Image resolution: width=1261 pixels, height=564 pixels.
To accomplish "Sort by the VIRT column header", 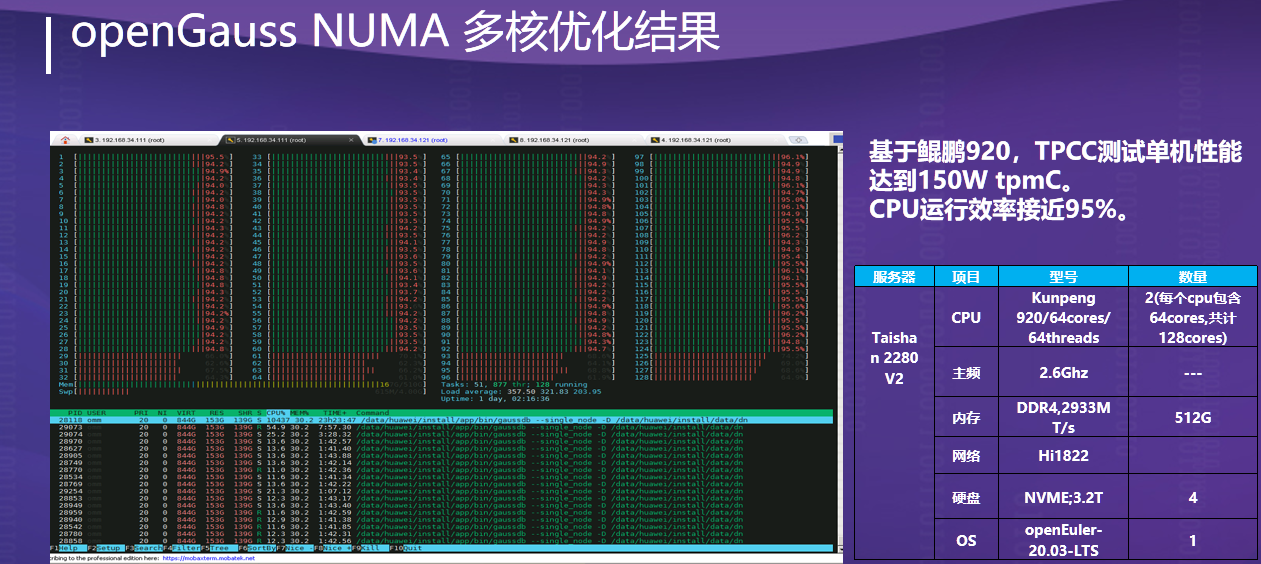I will [x=186, y=412].
